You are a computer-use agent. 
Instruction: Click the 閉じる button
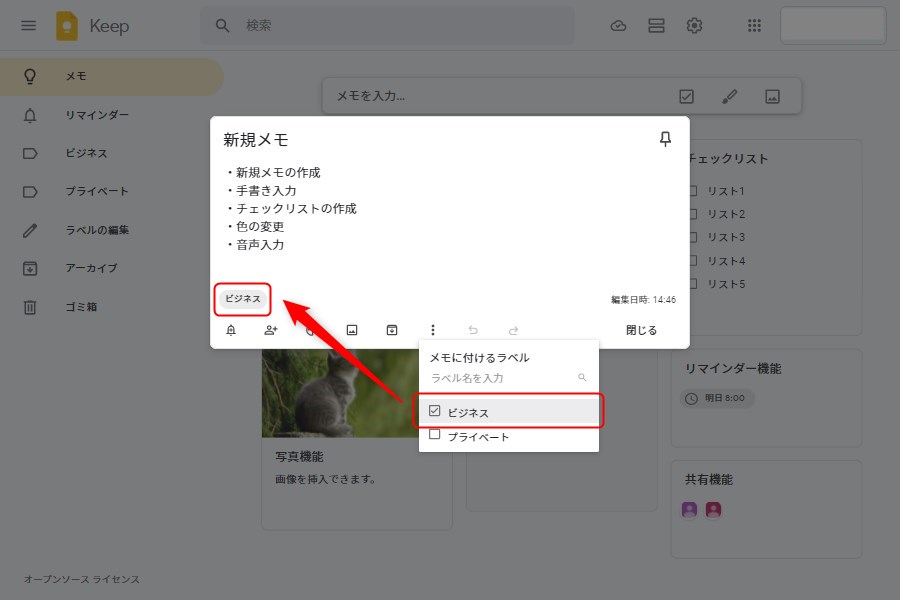pos(641,330)
